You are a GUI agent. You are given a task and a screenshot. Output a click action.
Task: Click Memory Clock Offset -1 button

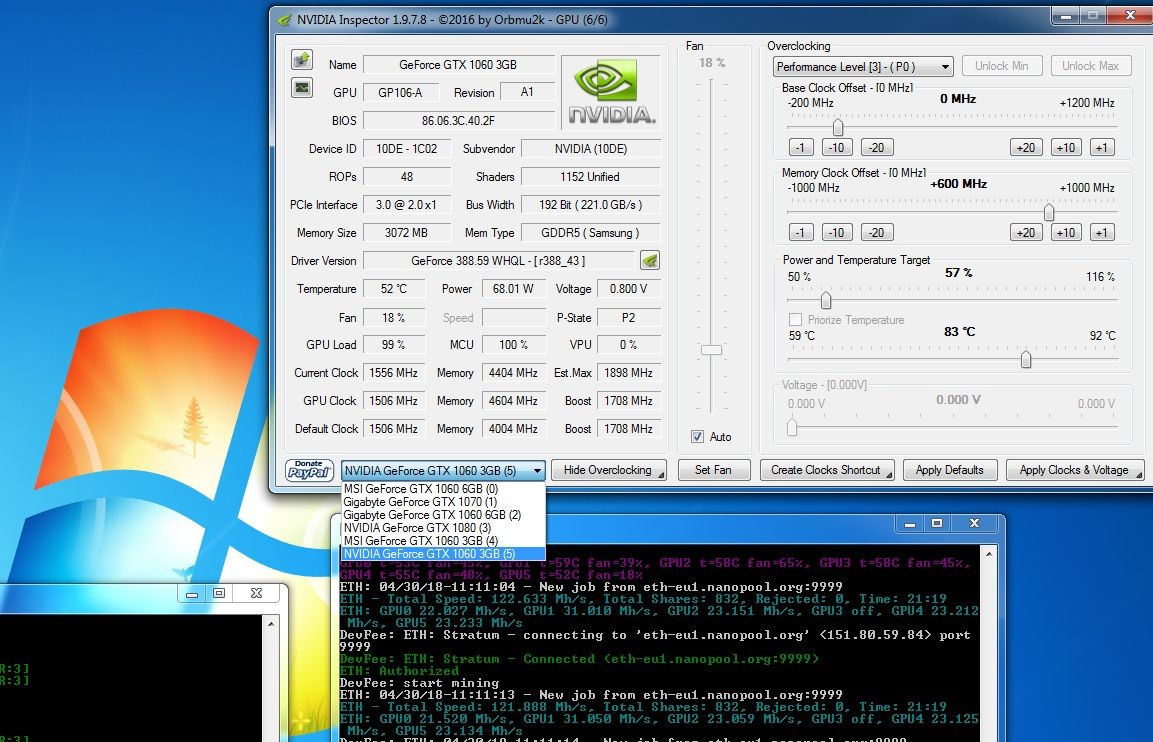[x=801, y=232]
